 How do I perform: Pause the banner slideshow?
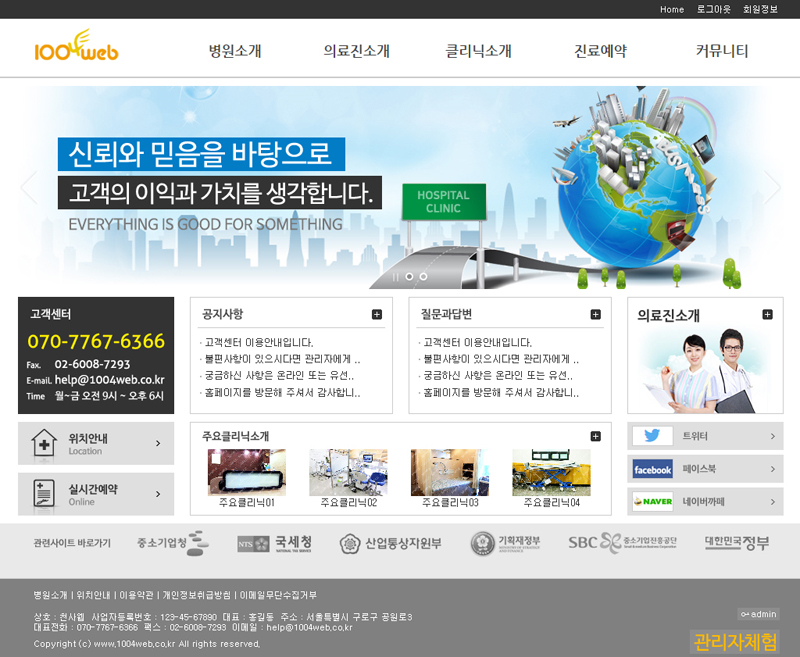(396, 276)
